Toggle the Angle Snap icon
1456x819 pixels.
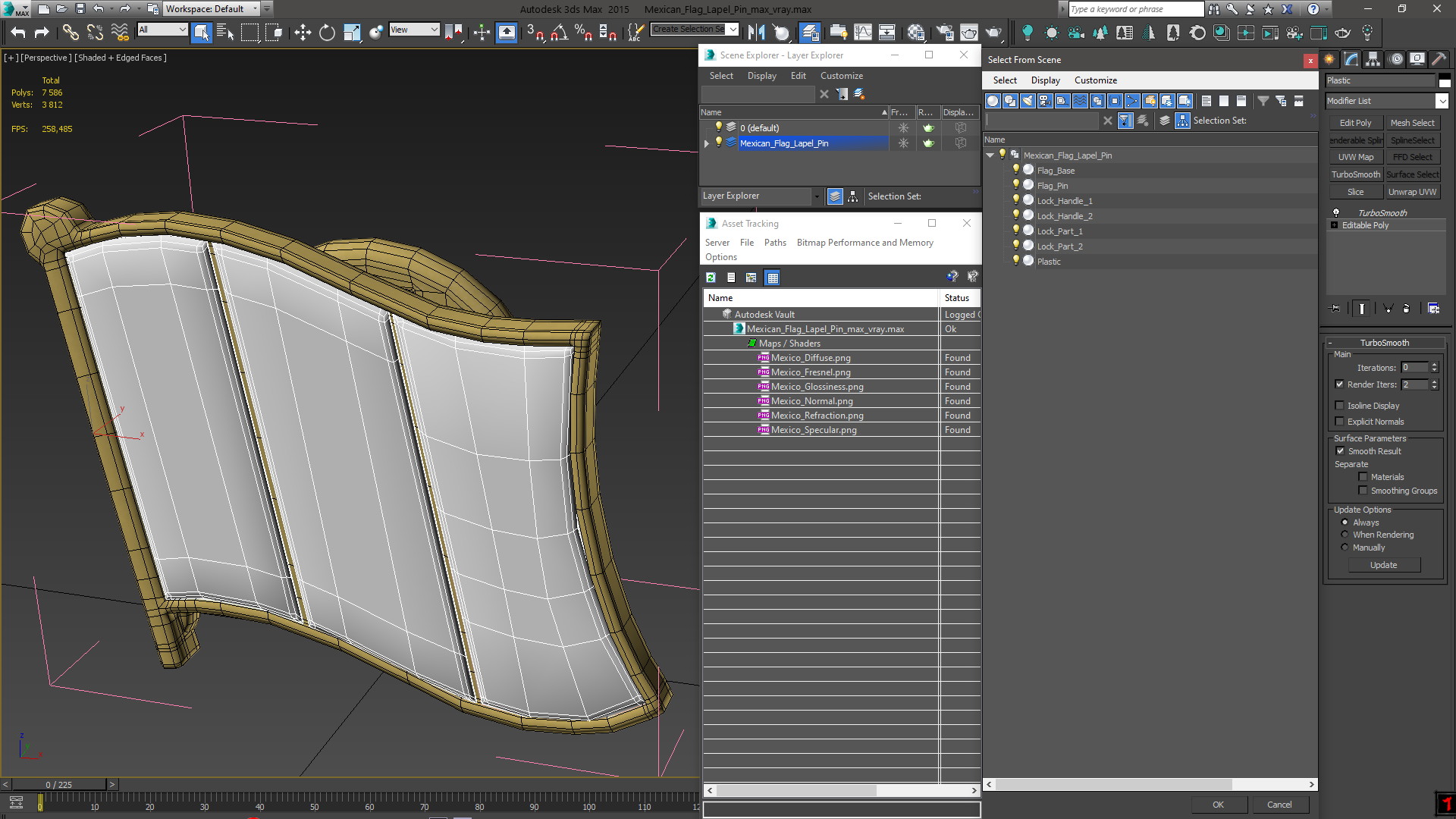click(x=560, y=32)
